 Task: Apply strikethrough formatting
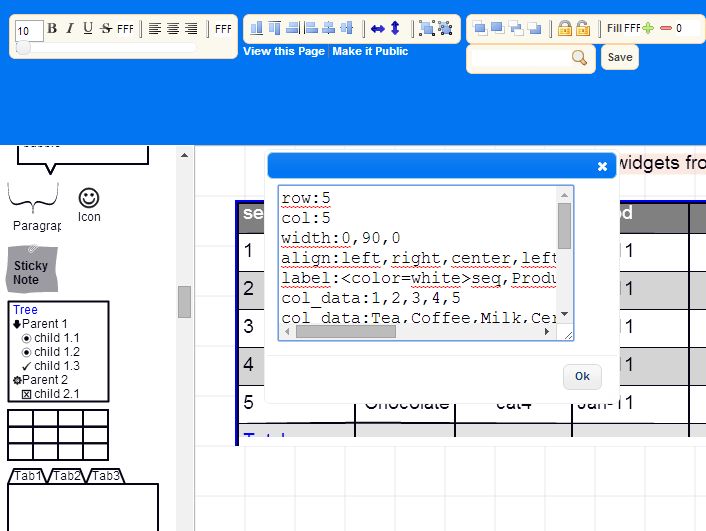pos(106,29)
